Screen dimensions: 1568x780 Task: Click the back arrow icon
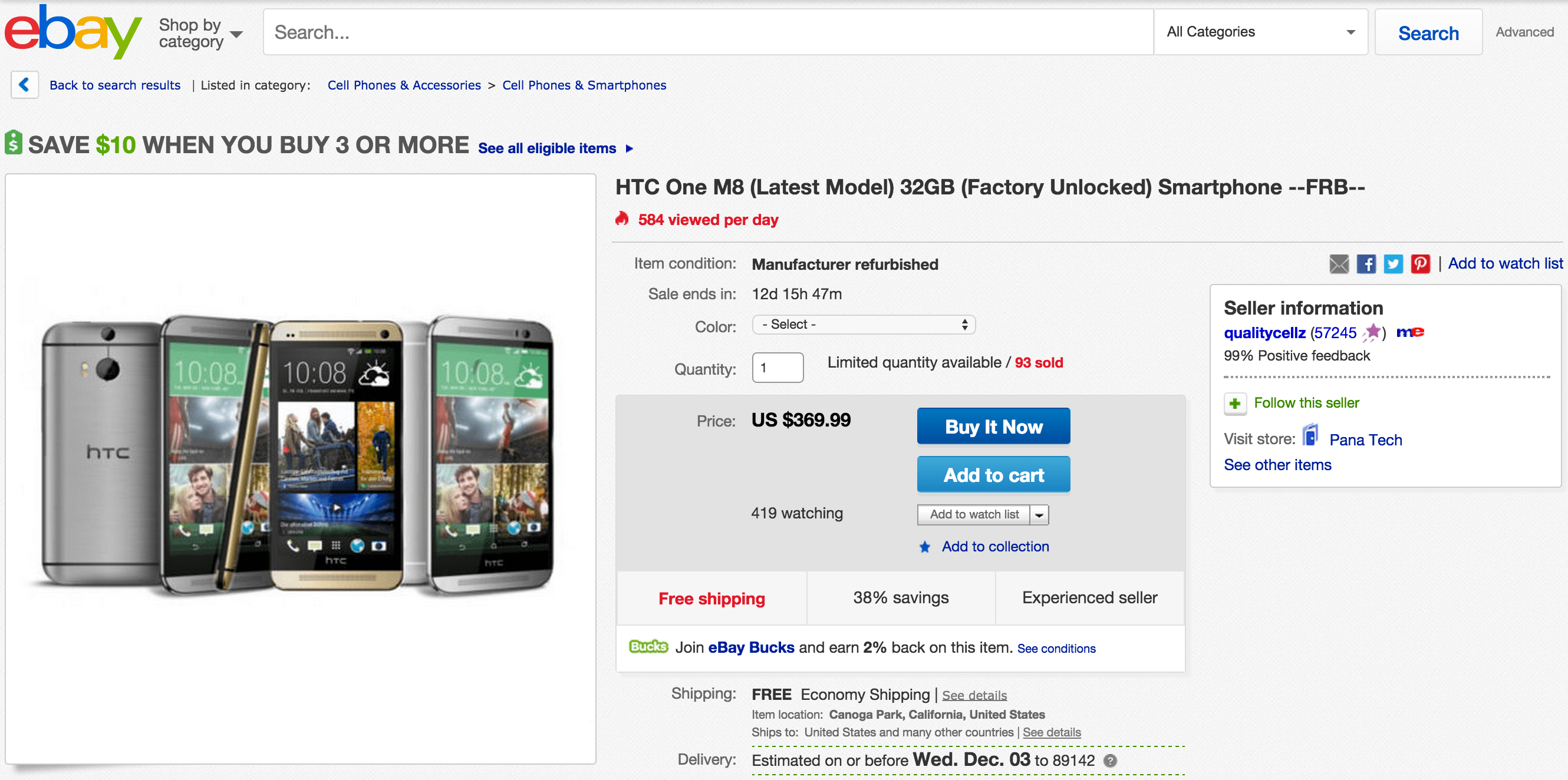(x=24, y=85)
